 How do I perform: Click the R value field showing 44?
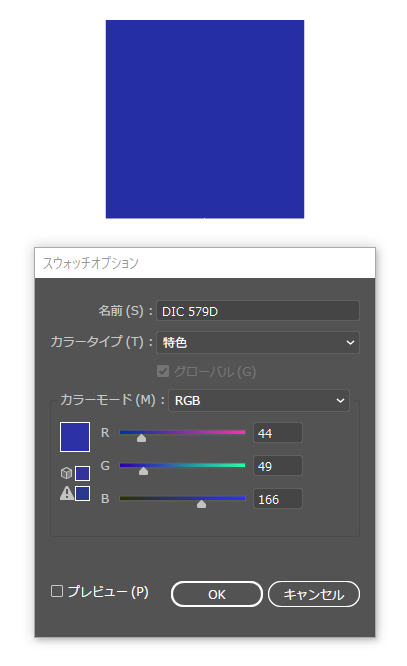[278, 433]
